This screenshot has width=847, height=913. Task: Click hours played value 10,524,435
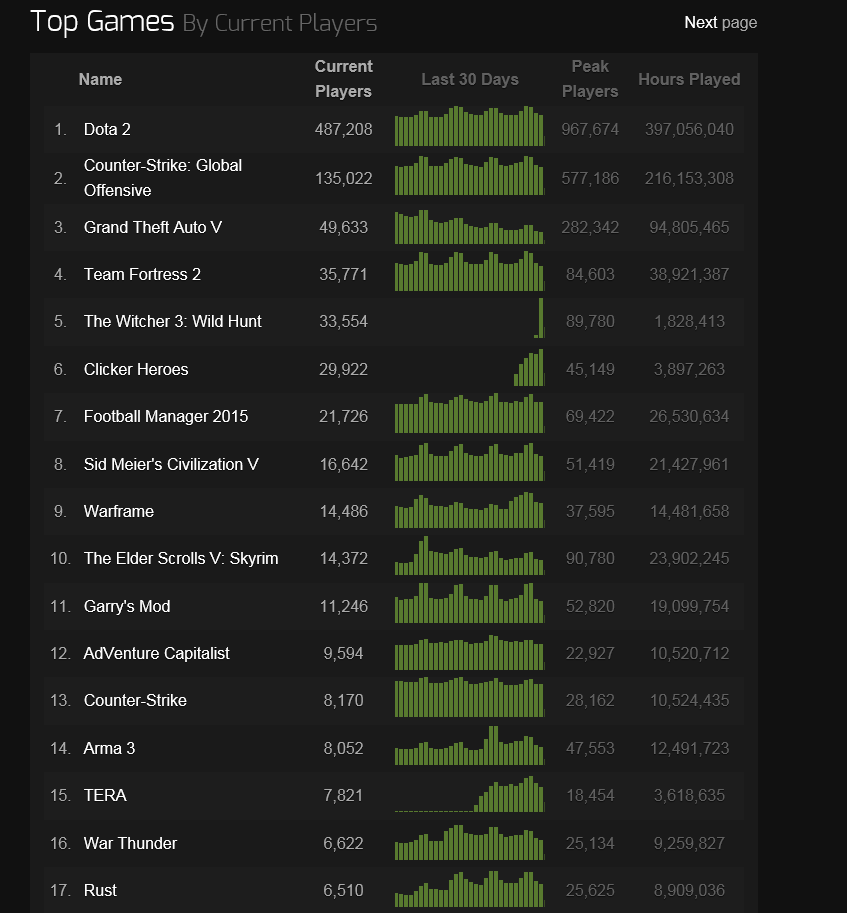pos(689,700)
